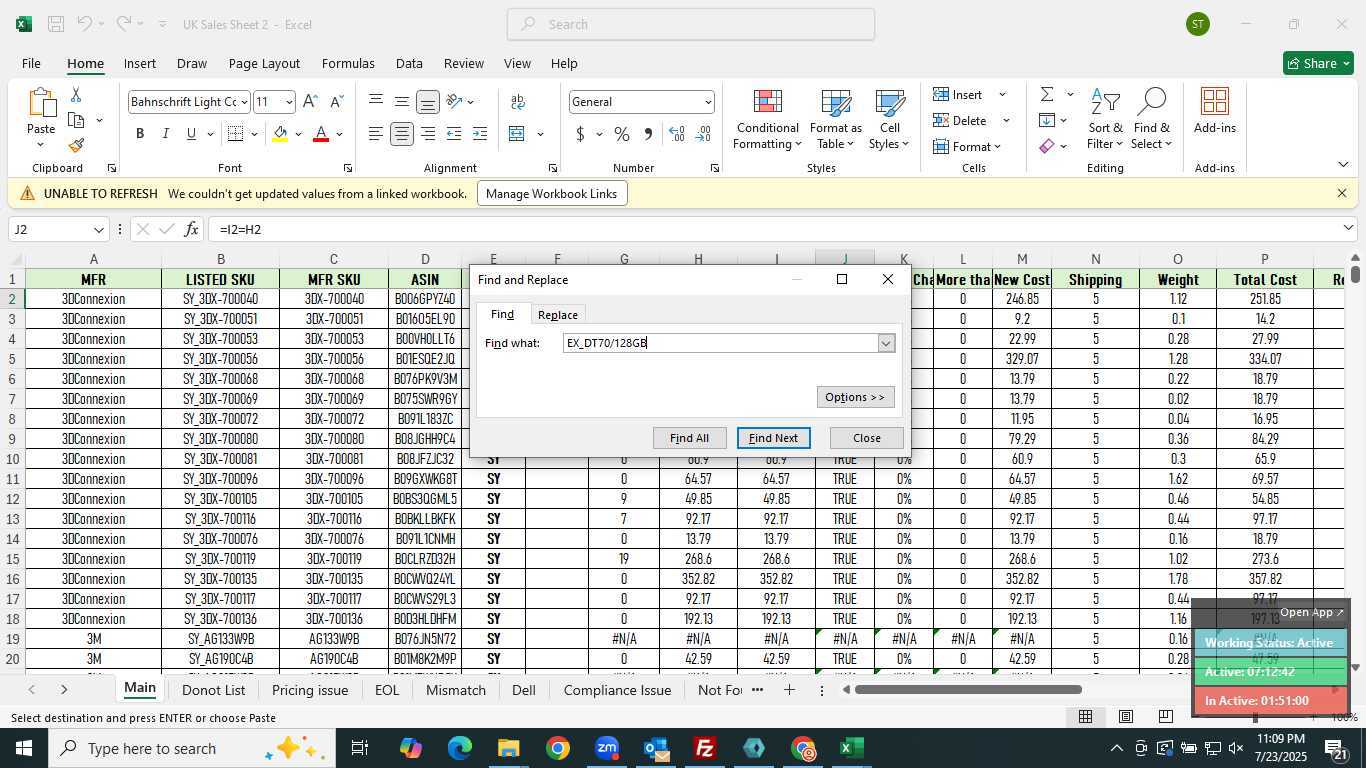Toggle align left
The width and height of the screenshot is (1366, 768).
tap(376, 134)
